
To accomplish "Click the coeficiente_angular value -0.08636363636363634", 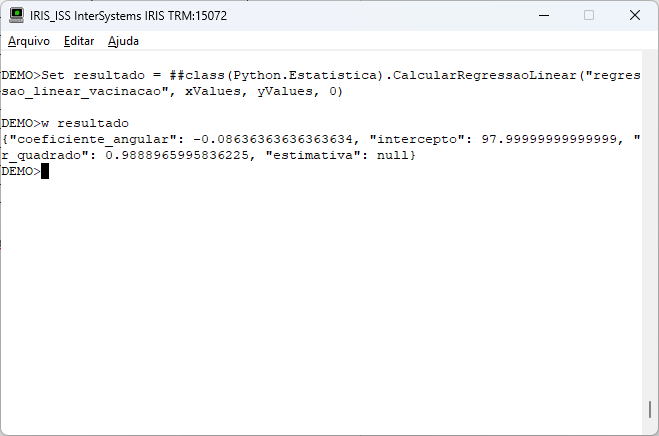I will 273,139.
